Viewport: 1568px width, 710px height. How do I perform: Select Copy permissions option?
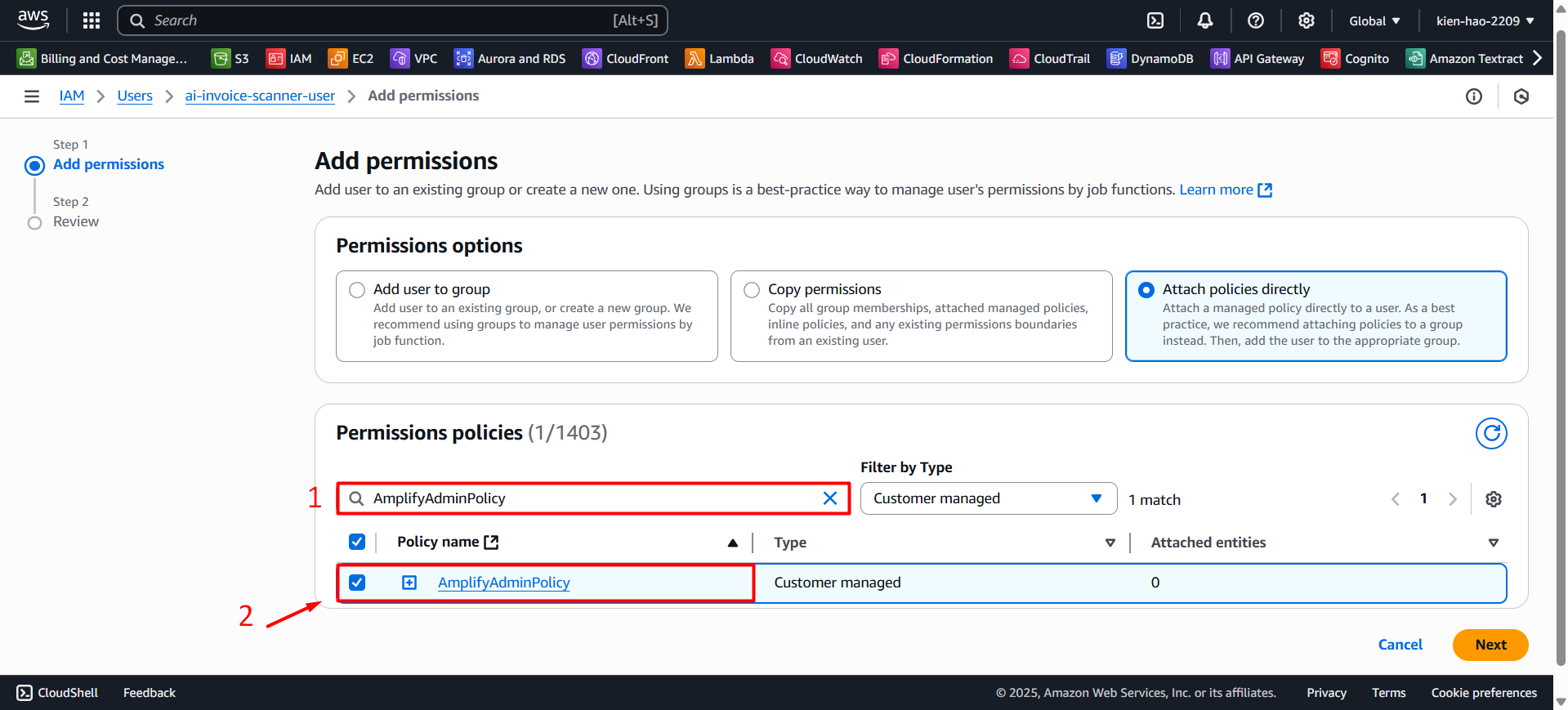click(752, 290)
